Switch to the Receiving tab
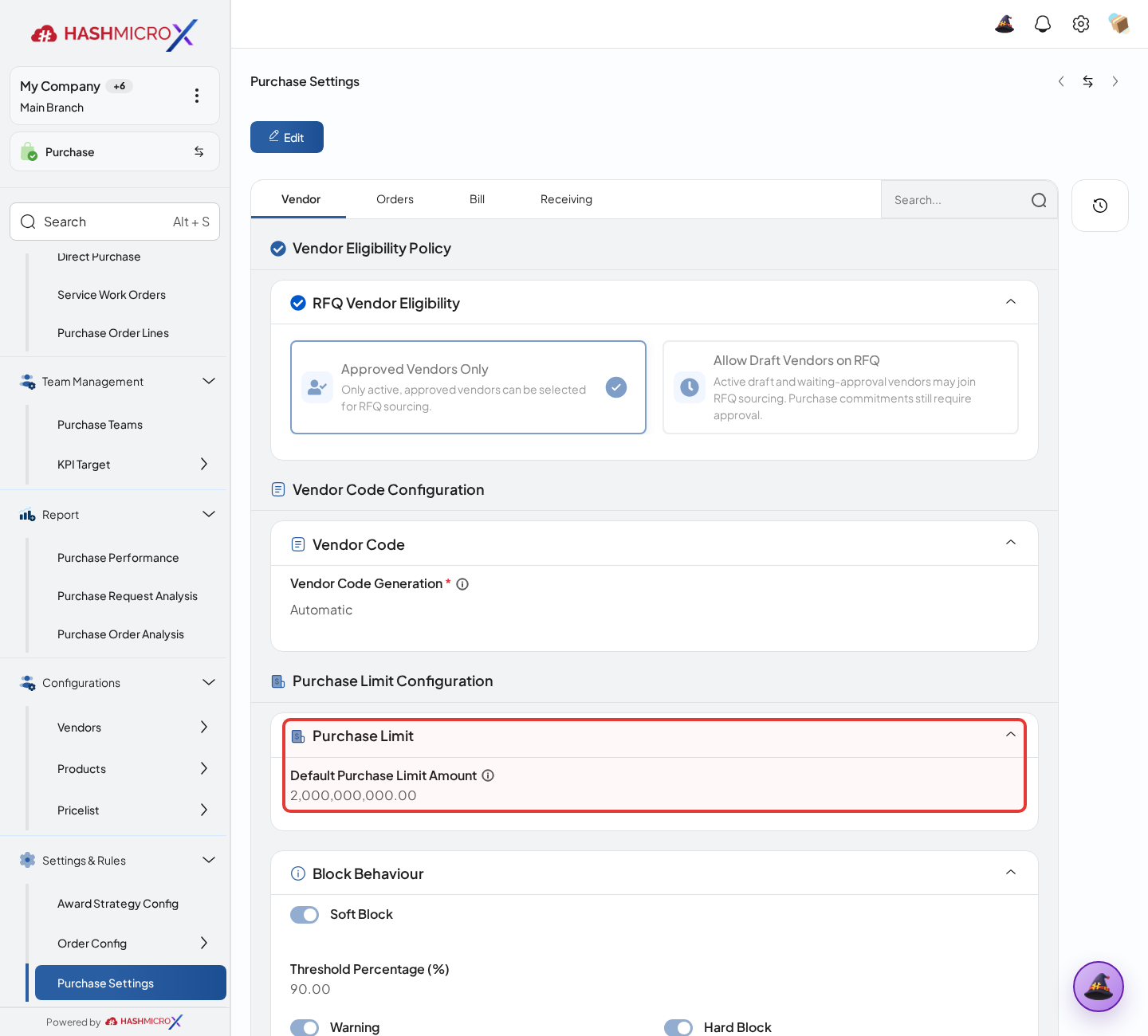This screenshot has width=1148, height=1036. (566, 199)
